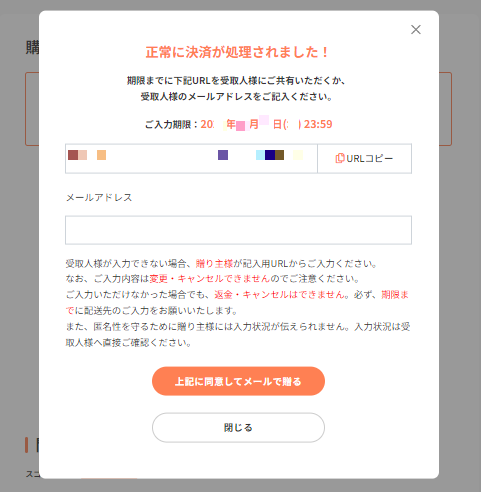Viewport: 481px width, 492px height.
Task: Click the copy icon beside URLコピー
Action: click(x=340, y=158)
